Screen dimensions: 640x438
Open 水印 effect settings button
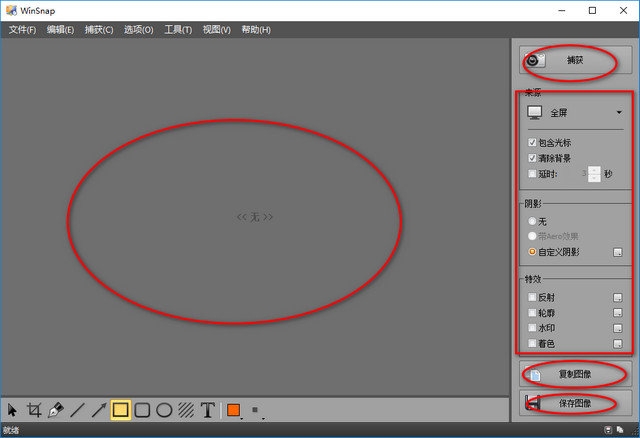point(618,328)
